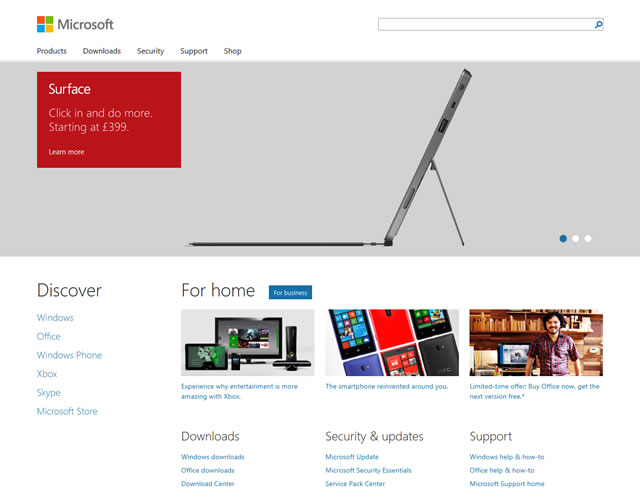Click the search magnifier icon
640x500 pixels.
(598, 24)
